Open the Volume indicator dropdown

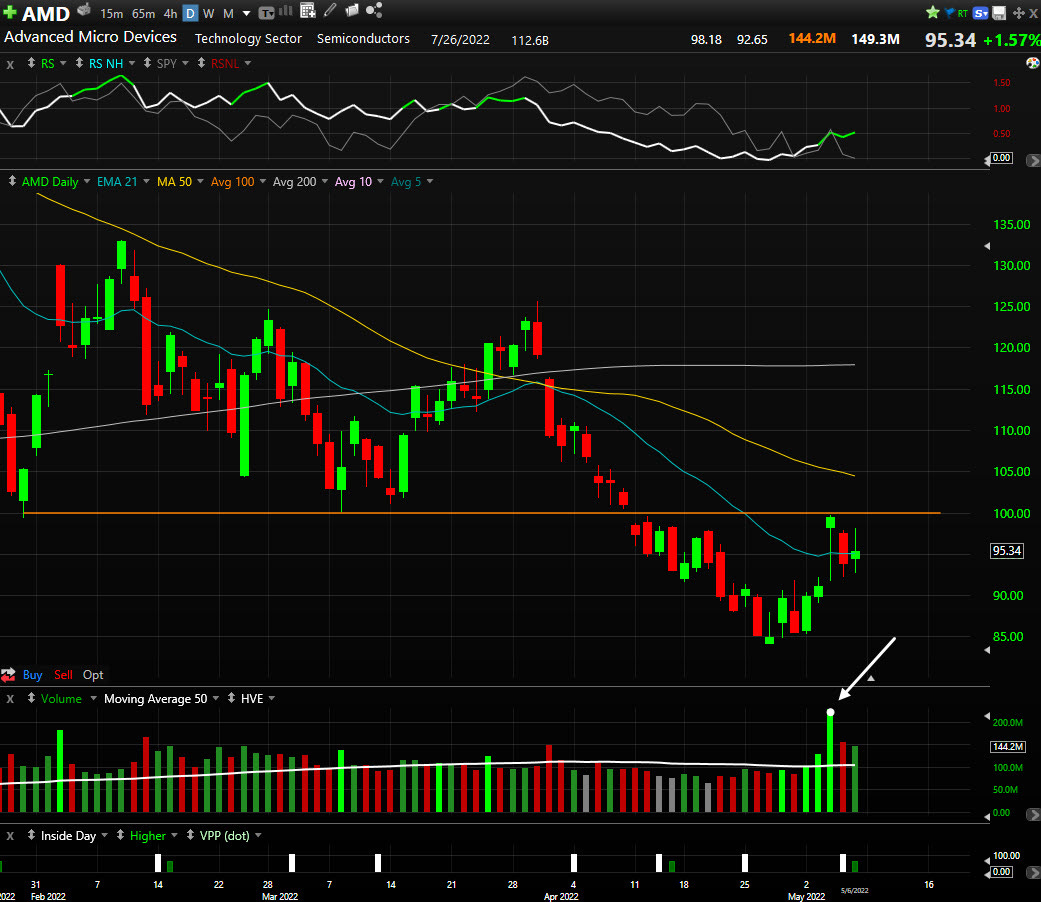coord(93,698)
